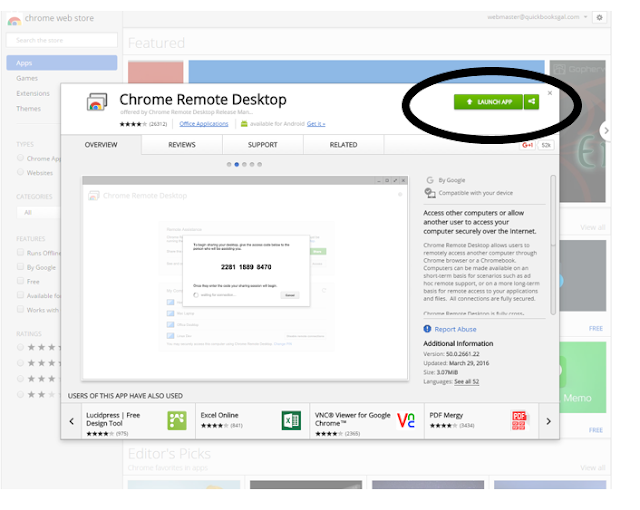Open Lucidpress Free Design Tool card
This screenshot has width=640, height=510.
click(138, 421)
